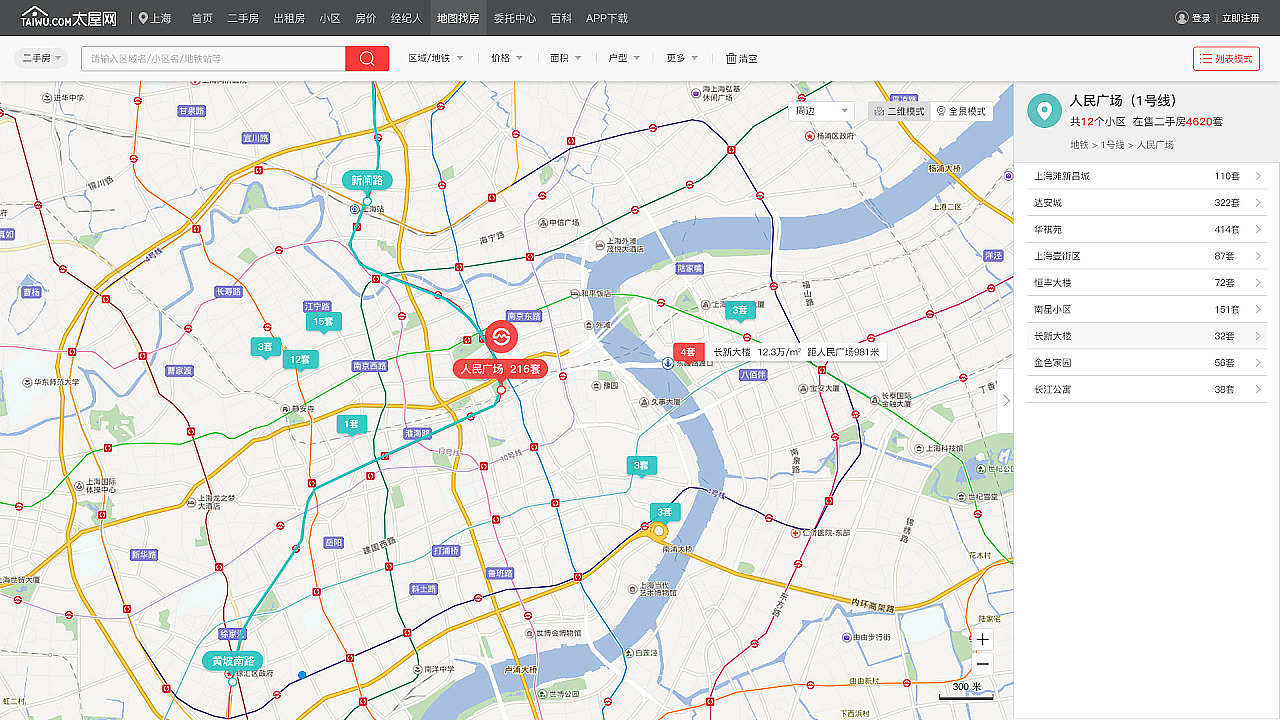Screen dimensions: 1280x720
Task: Click the 15套 map marker
Action: (x=323, y=322)
